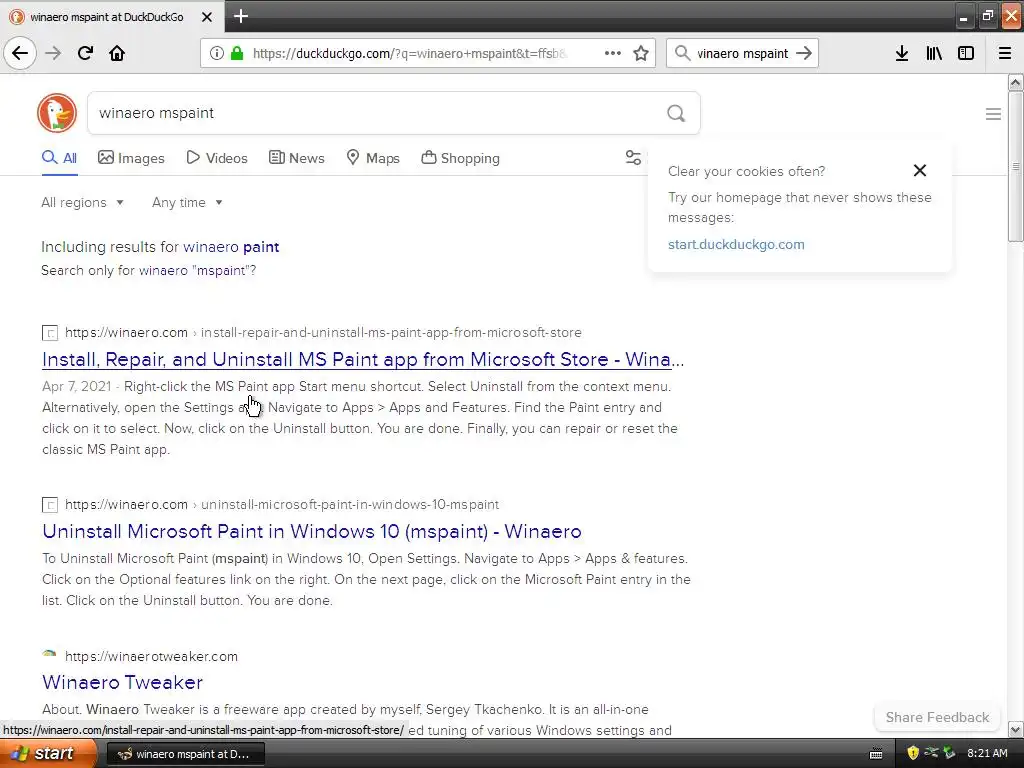Click the DuckDuckGo duck logo

[57, 113]
